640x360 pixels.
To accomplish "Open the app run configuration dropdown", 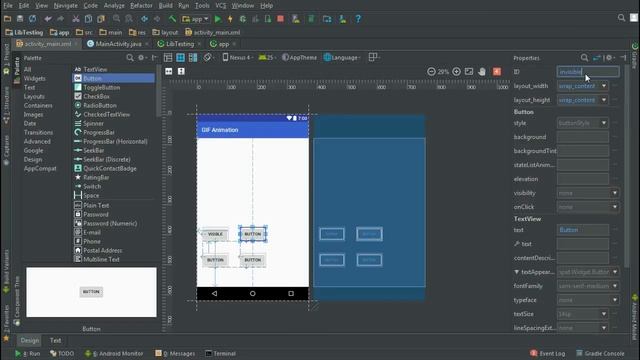I will coord(196,19).
